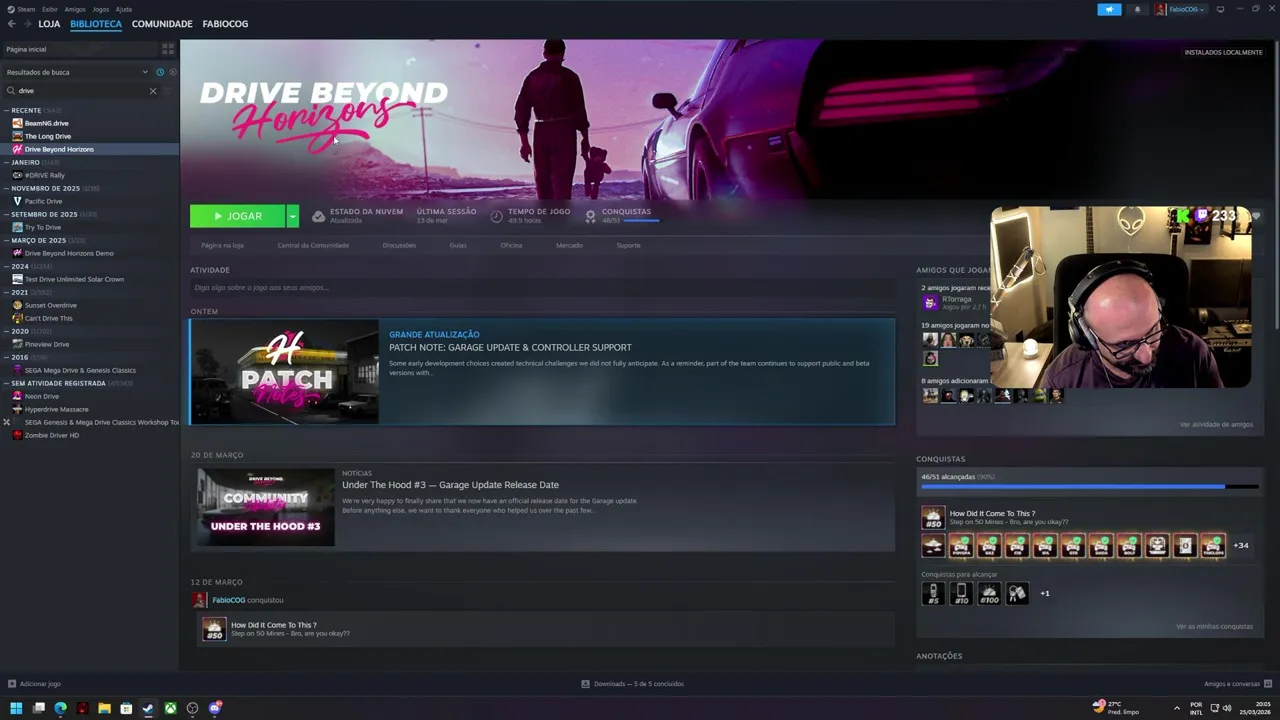Image resolution: width=1280 pixels, height=720 pixels.
Task: Select The Long Drive in the library
Action: click(x=48, y=136)
